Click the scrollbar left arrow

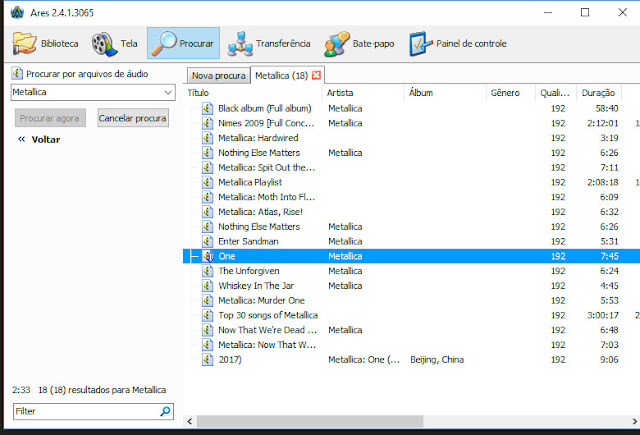click(x=189, y=421)
